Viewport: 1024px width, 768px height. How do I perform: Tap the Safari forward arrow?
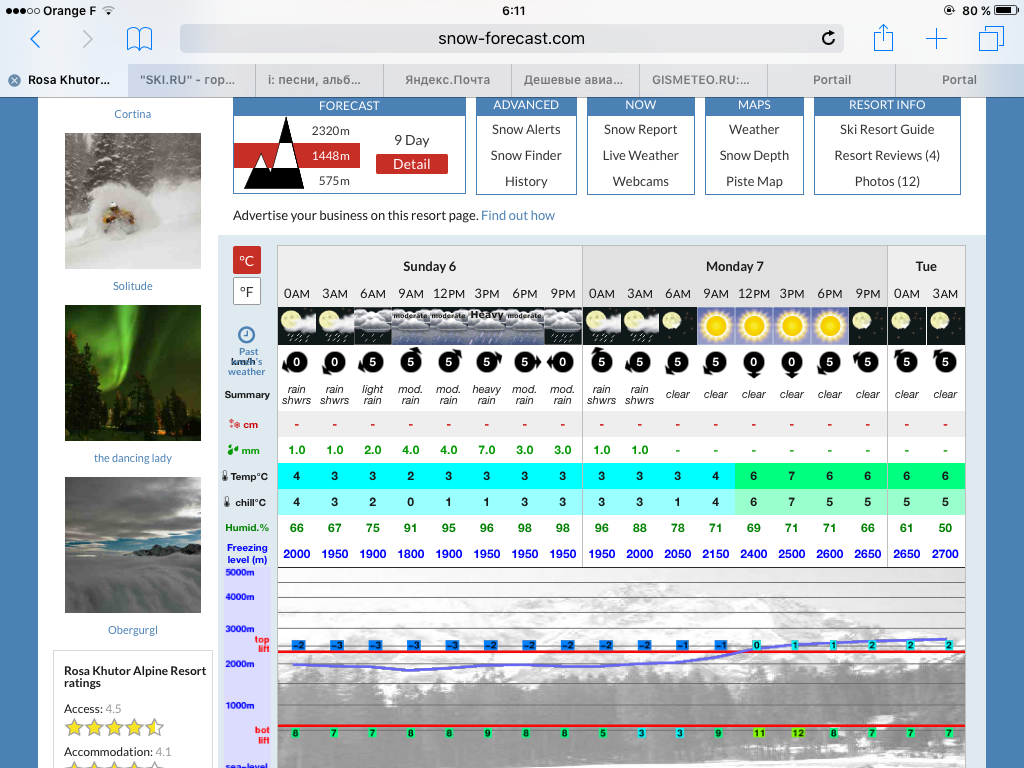(87, 39)
